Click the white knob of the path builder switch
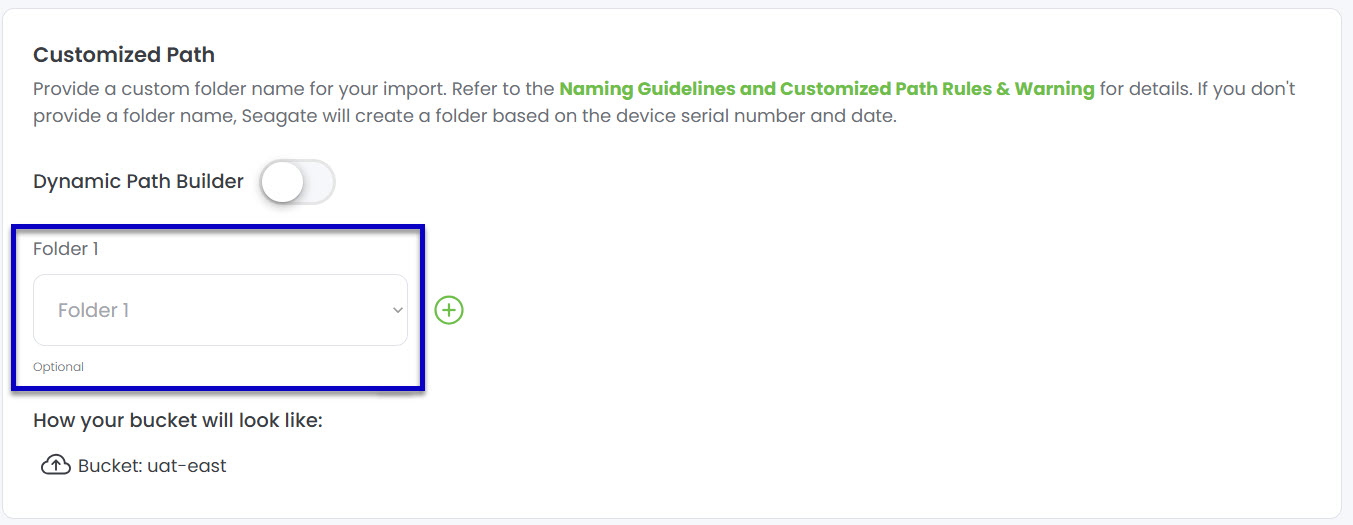Screen dimensions: 1353x525 (x=283, y=183)
